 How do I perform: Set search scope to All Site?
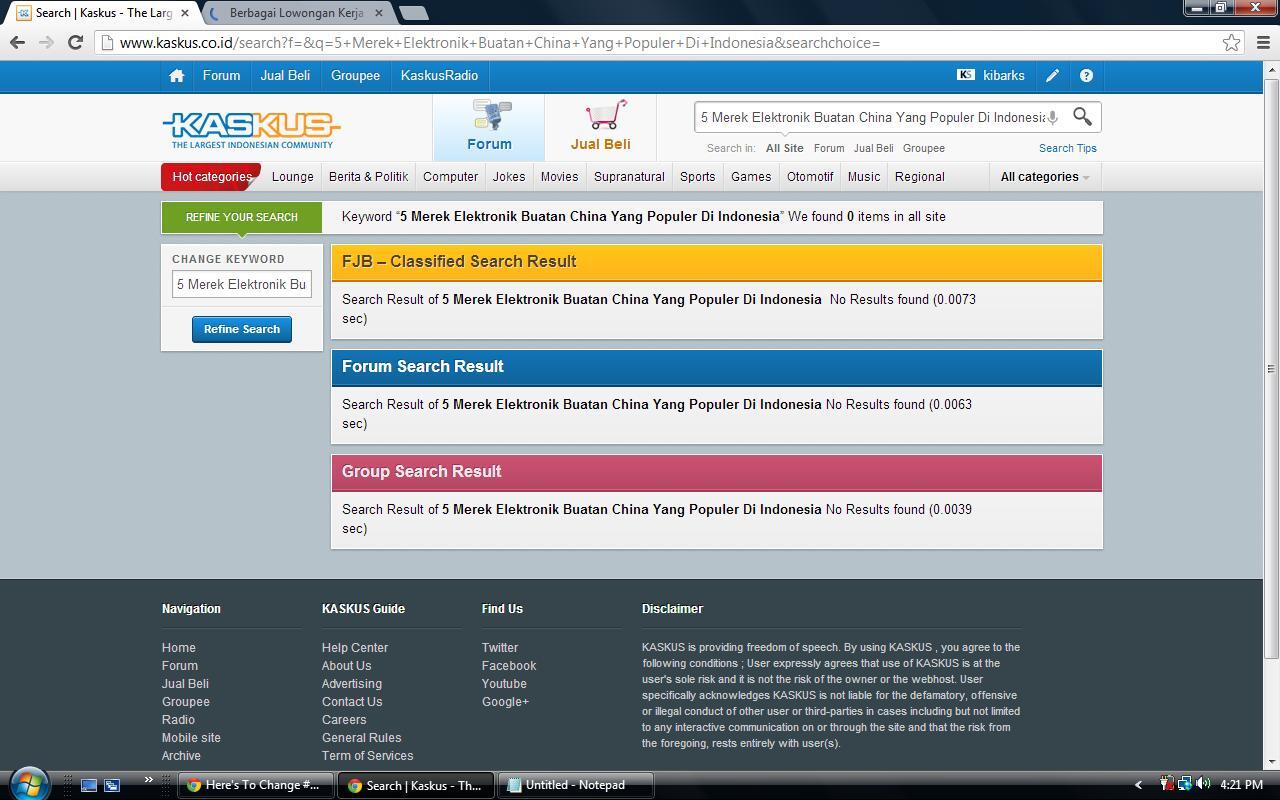[x=784, y=148]
